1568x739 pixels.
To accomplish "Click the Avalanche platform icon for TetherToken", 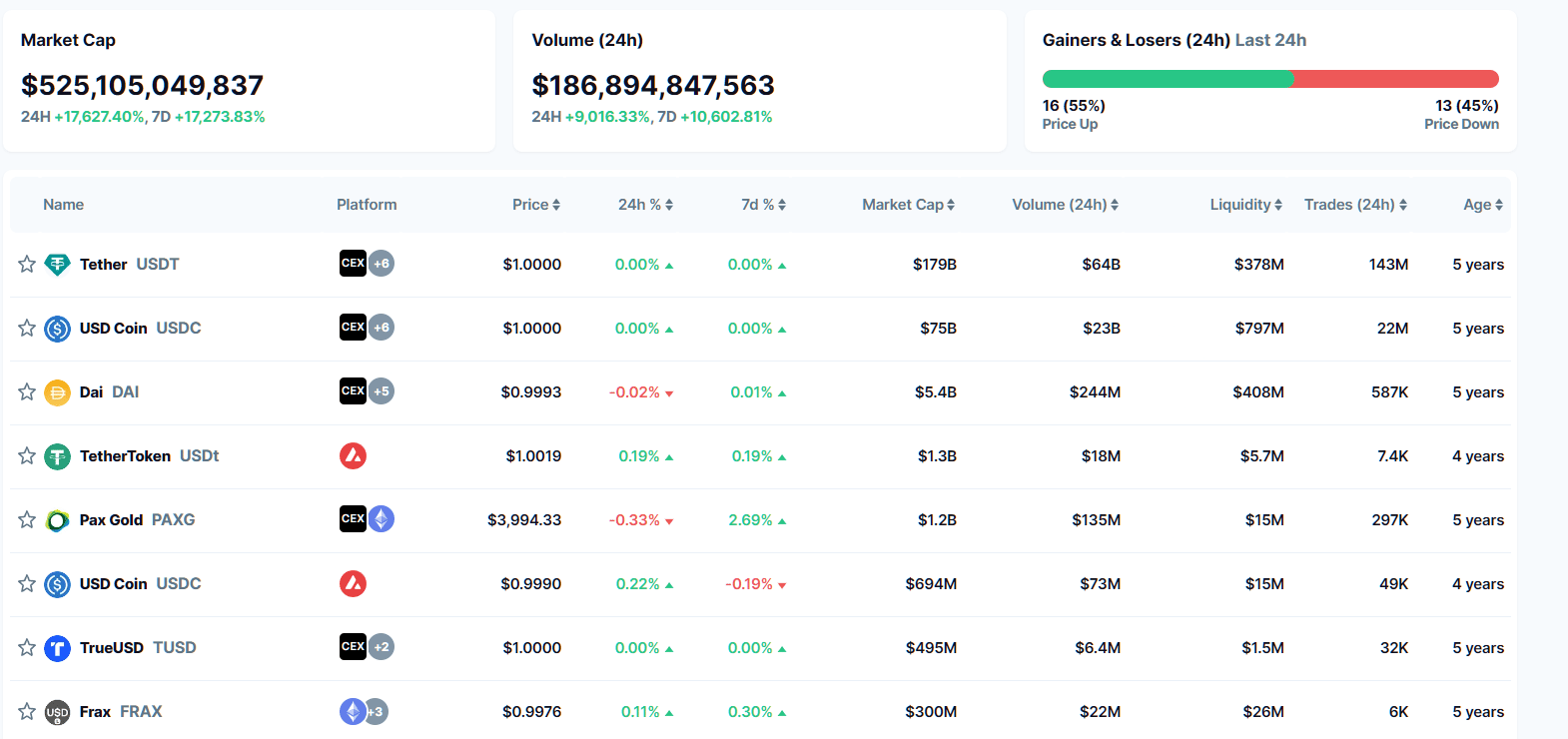I will point(353,455).
